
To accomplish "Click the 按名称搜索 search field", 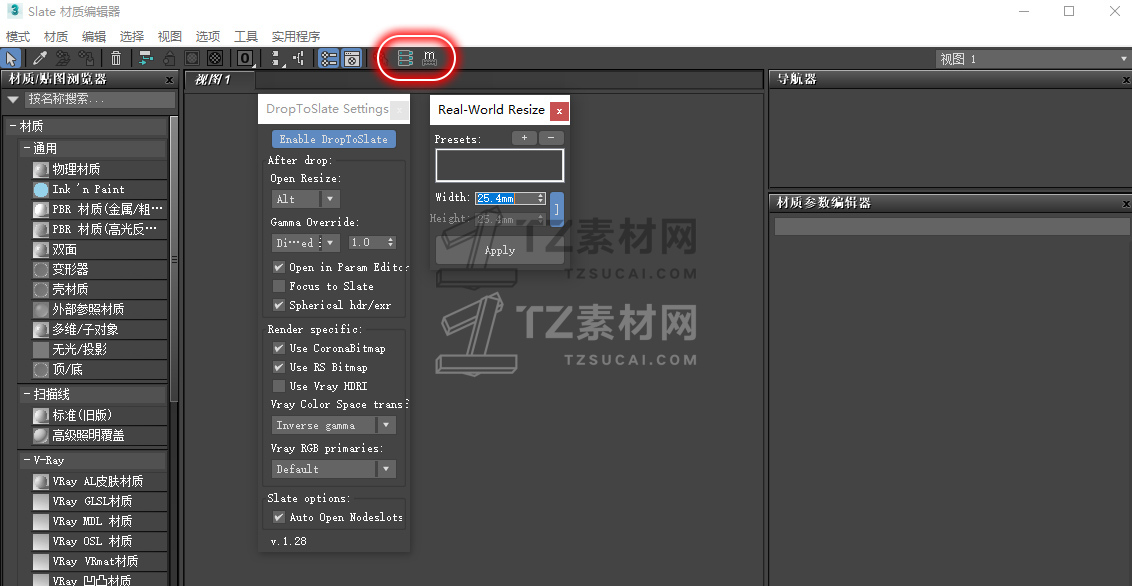I will [100, 100].
